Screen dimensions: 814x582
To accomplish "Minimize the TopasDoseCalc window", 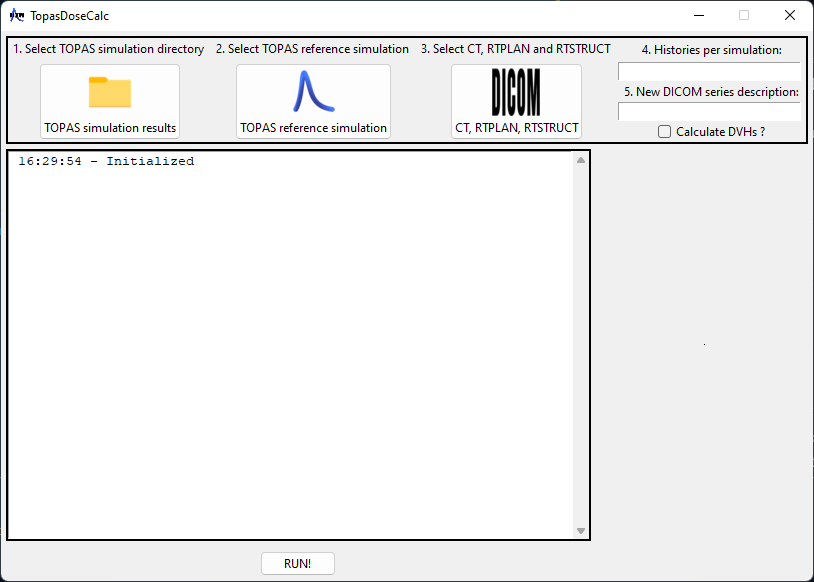I will point(698,15).
